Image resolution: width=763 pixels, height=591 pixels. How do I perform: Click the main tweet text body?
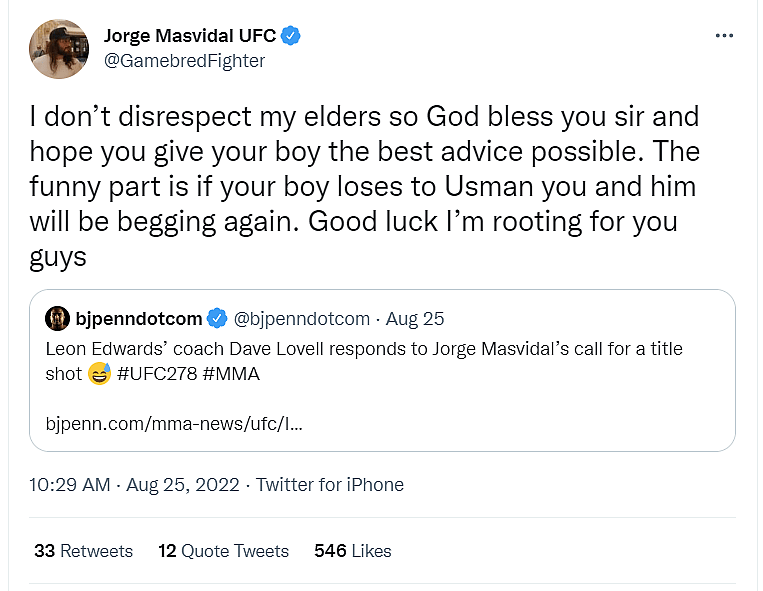pos(360,187)
